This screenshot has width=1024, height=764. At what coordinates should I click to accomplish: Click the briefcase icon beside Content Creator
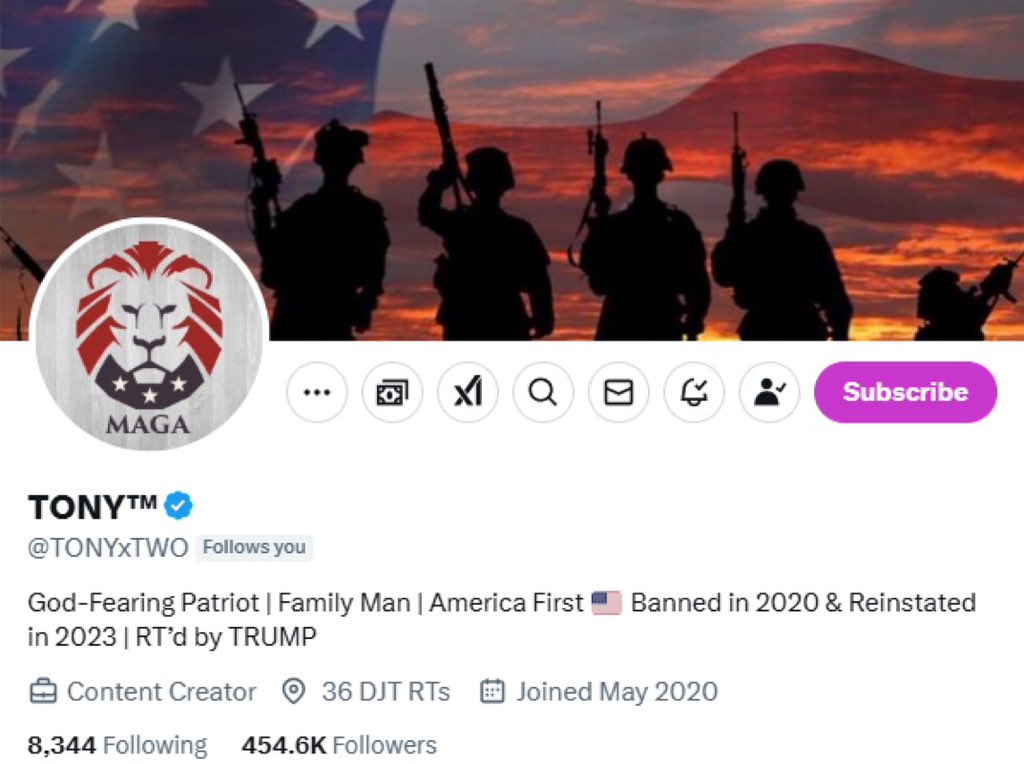click(42, 692)
